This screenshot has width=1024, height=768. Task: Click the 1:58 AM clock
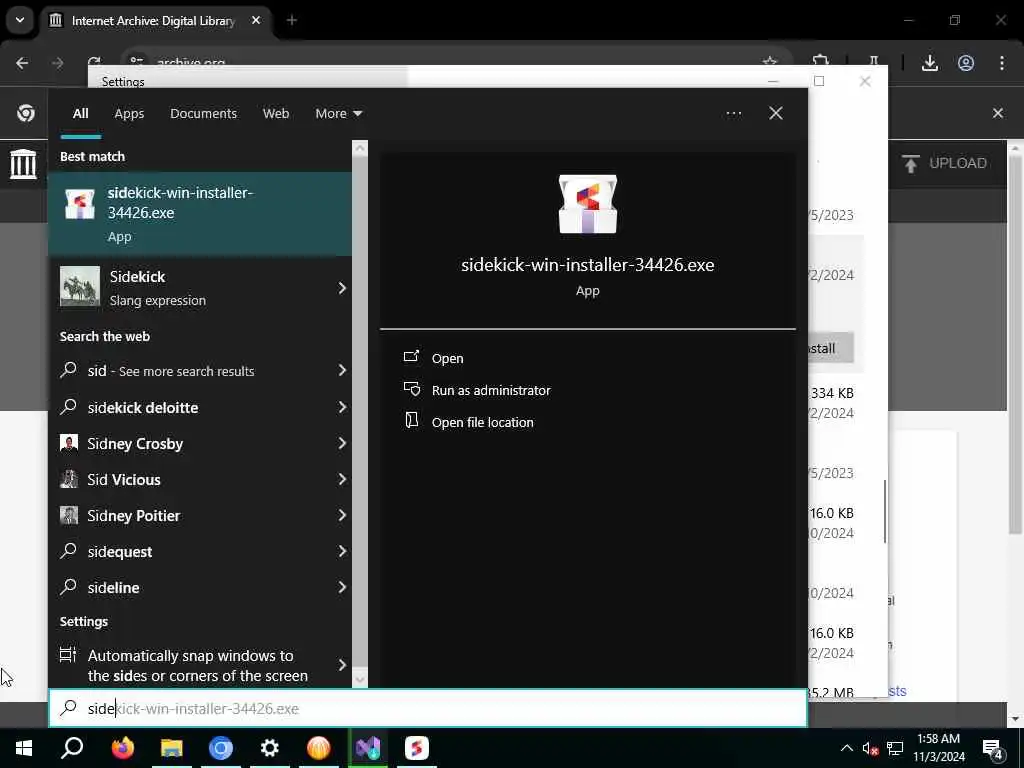[x=938, y=739]
